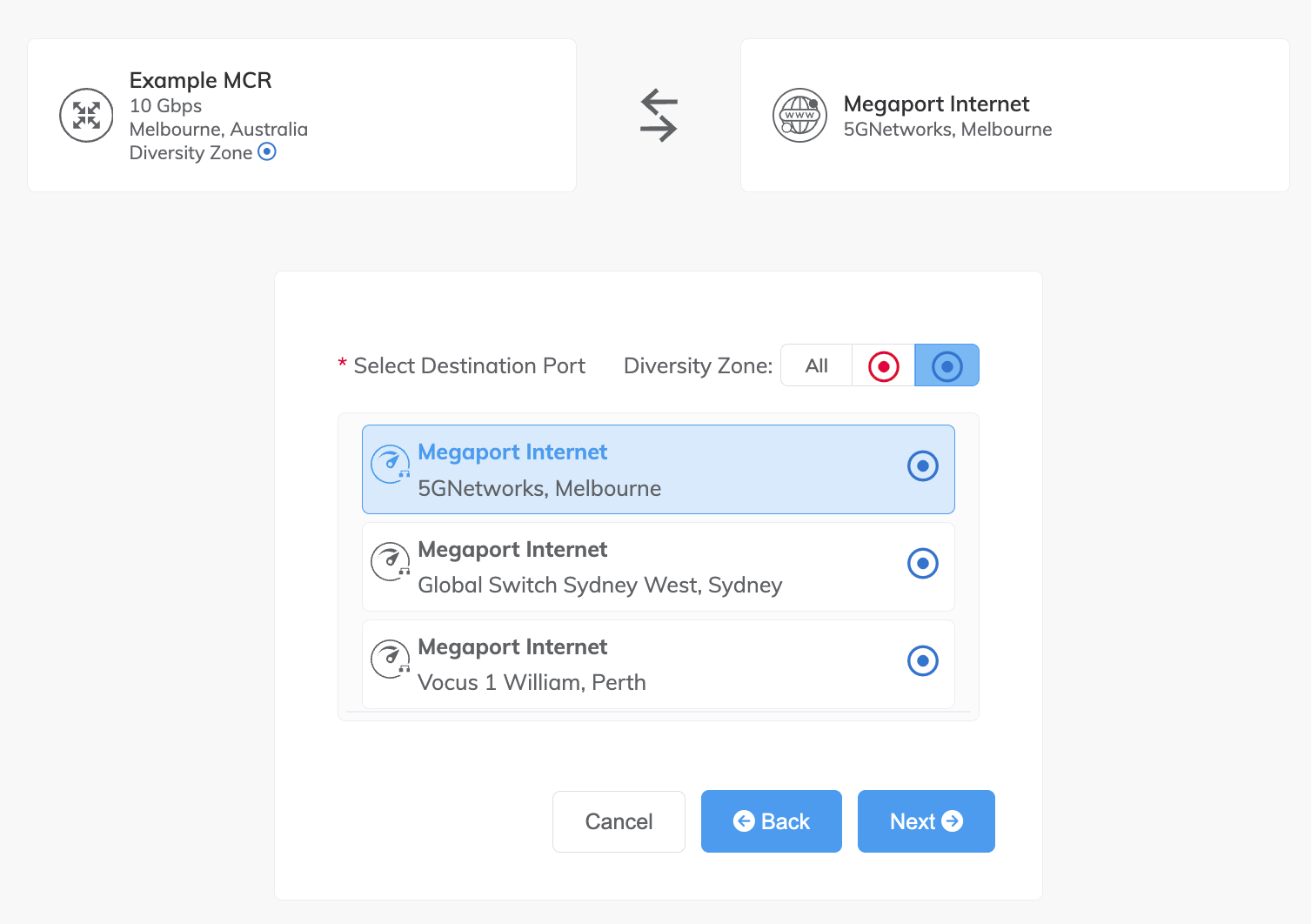Pick Megaport Internet at Vocus 1 William, Perth

659,664
